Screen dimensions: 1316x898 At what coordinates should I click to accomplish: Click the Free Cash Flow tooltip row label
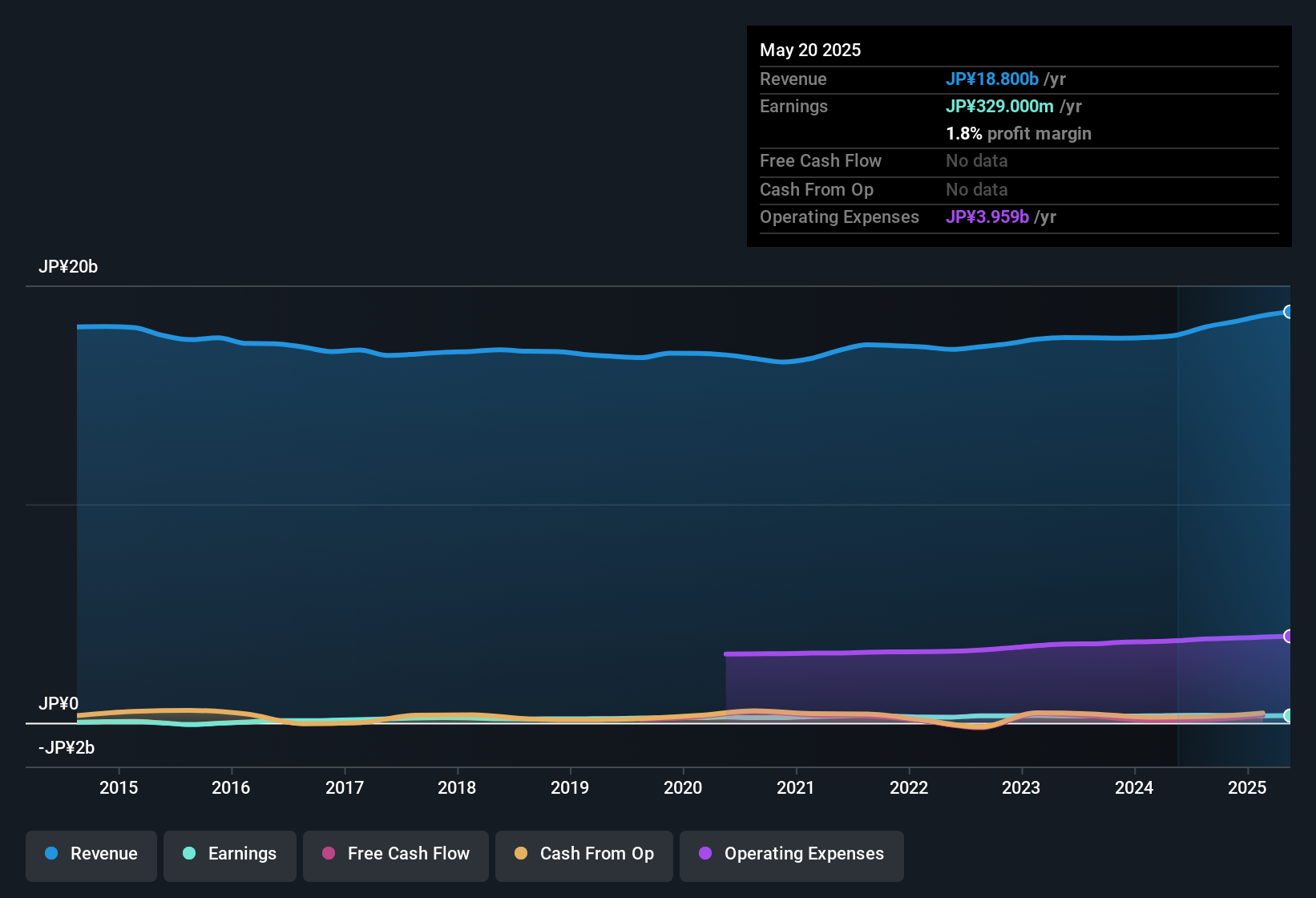point(821,160)
